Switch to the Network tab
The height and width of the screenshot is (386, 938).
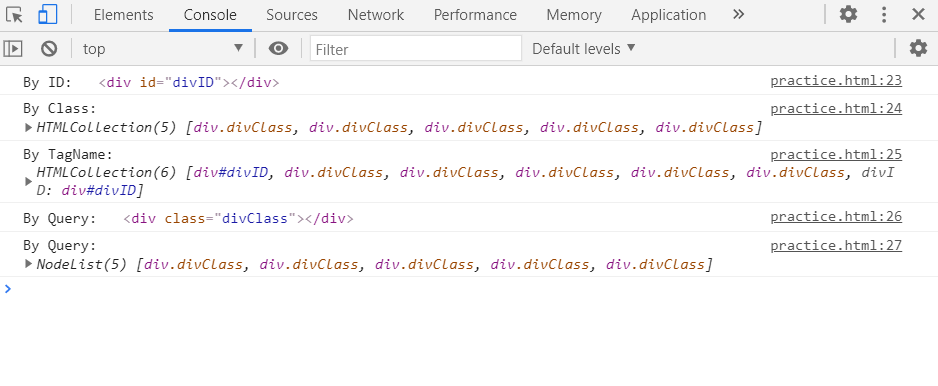(376, 15)
